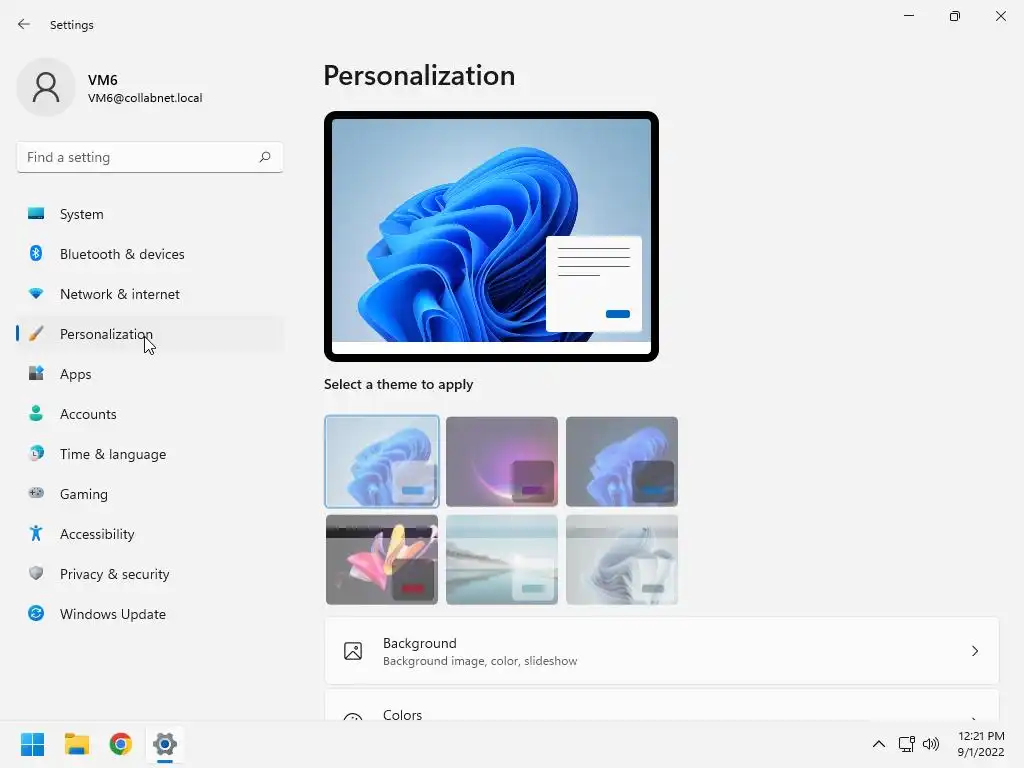Click the VM6@collabnet.local account name
The image size is (1024, 768).
pos(145,98)
